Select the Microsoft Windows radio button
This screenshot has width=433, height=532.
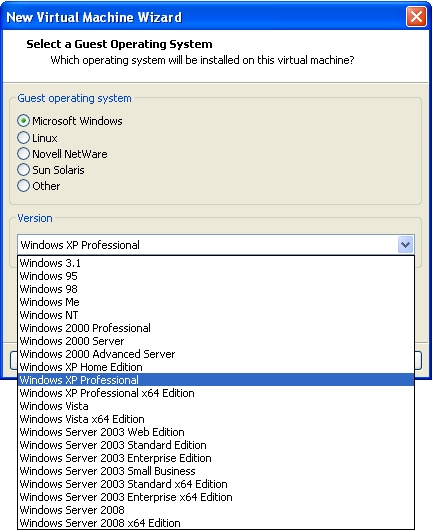(x=23, y=121)
